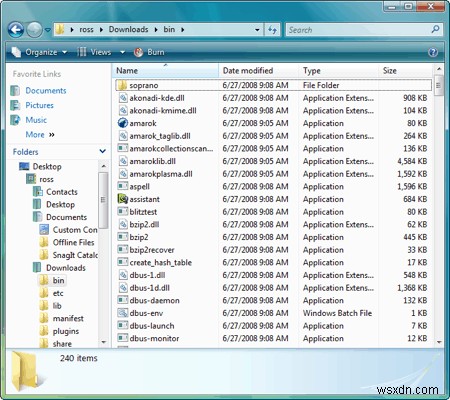Click the dbus-env batch file icon

pyautogui.click(x=123, y=313)
